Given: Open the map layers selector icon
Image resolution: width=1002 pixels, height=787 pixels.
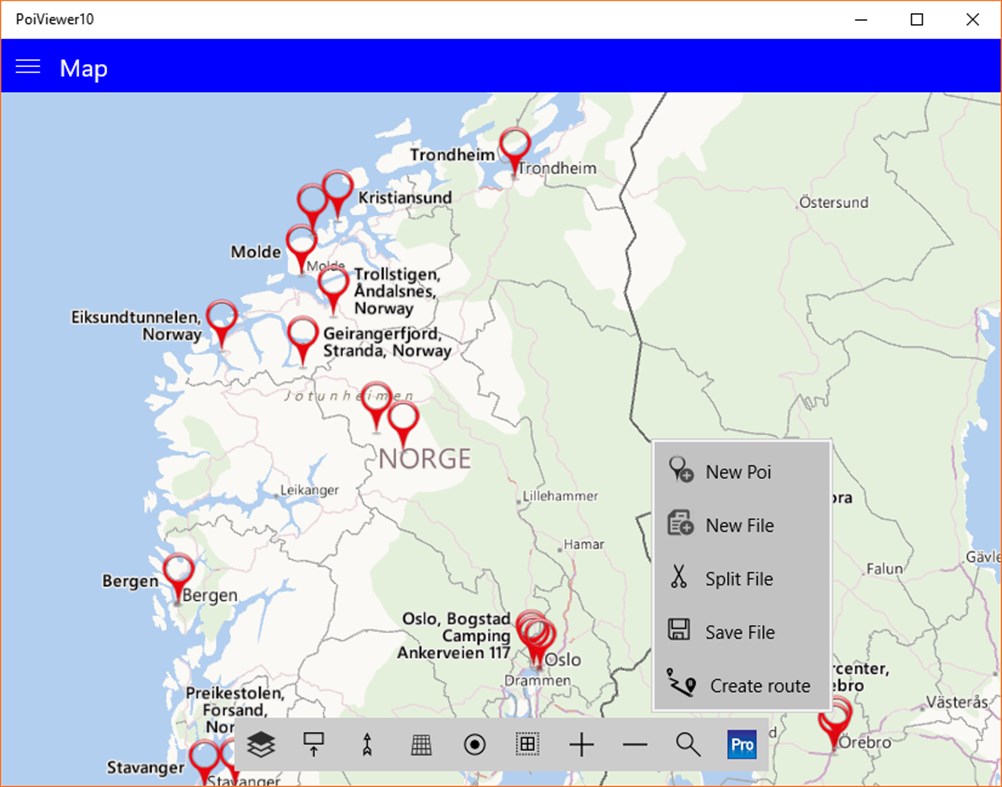Looking at the screenshot, I should 260,744.
